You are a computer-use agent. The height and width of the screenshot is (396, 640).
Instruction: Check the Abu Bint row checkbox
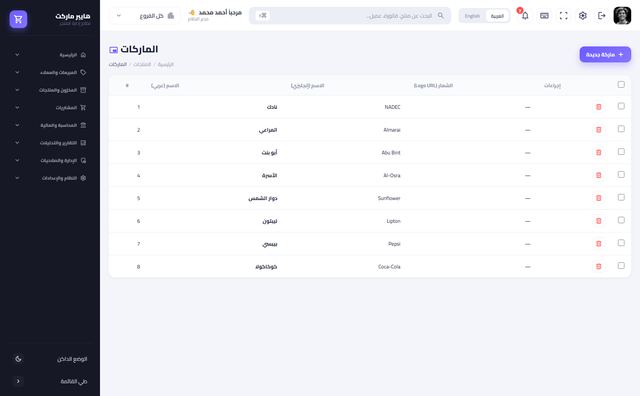point(621,152)
